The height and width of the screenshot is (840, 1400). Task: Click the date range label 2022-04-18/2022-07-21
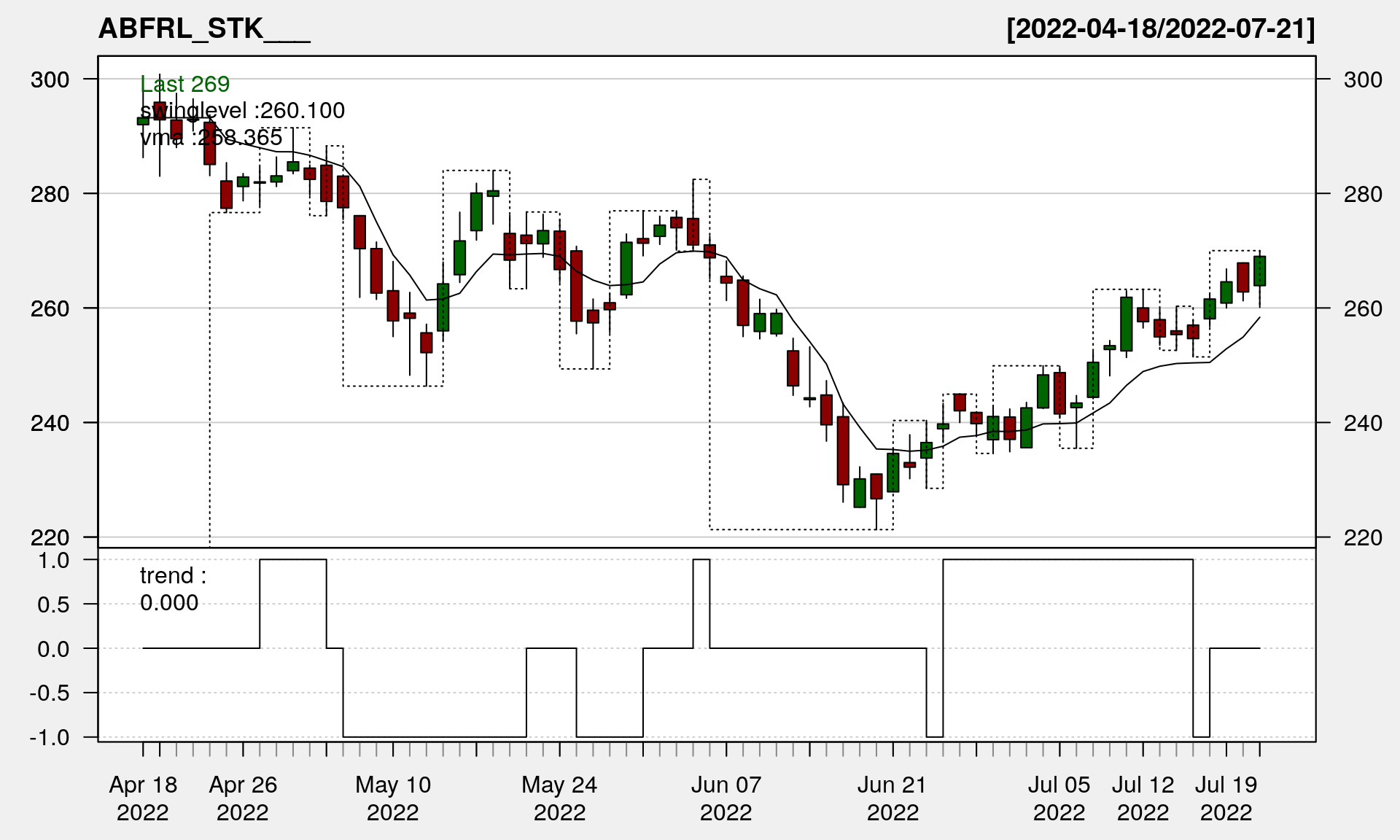click(1161, 29)
